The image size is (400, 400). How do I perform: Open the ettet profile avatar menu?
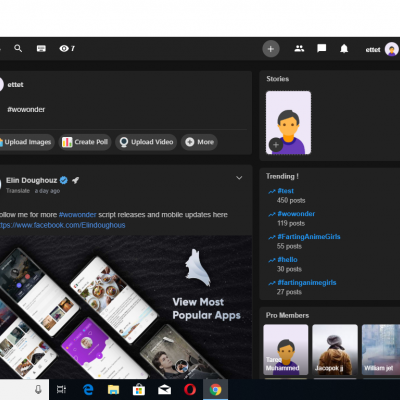click(391, 49)
